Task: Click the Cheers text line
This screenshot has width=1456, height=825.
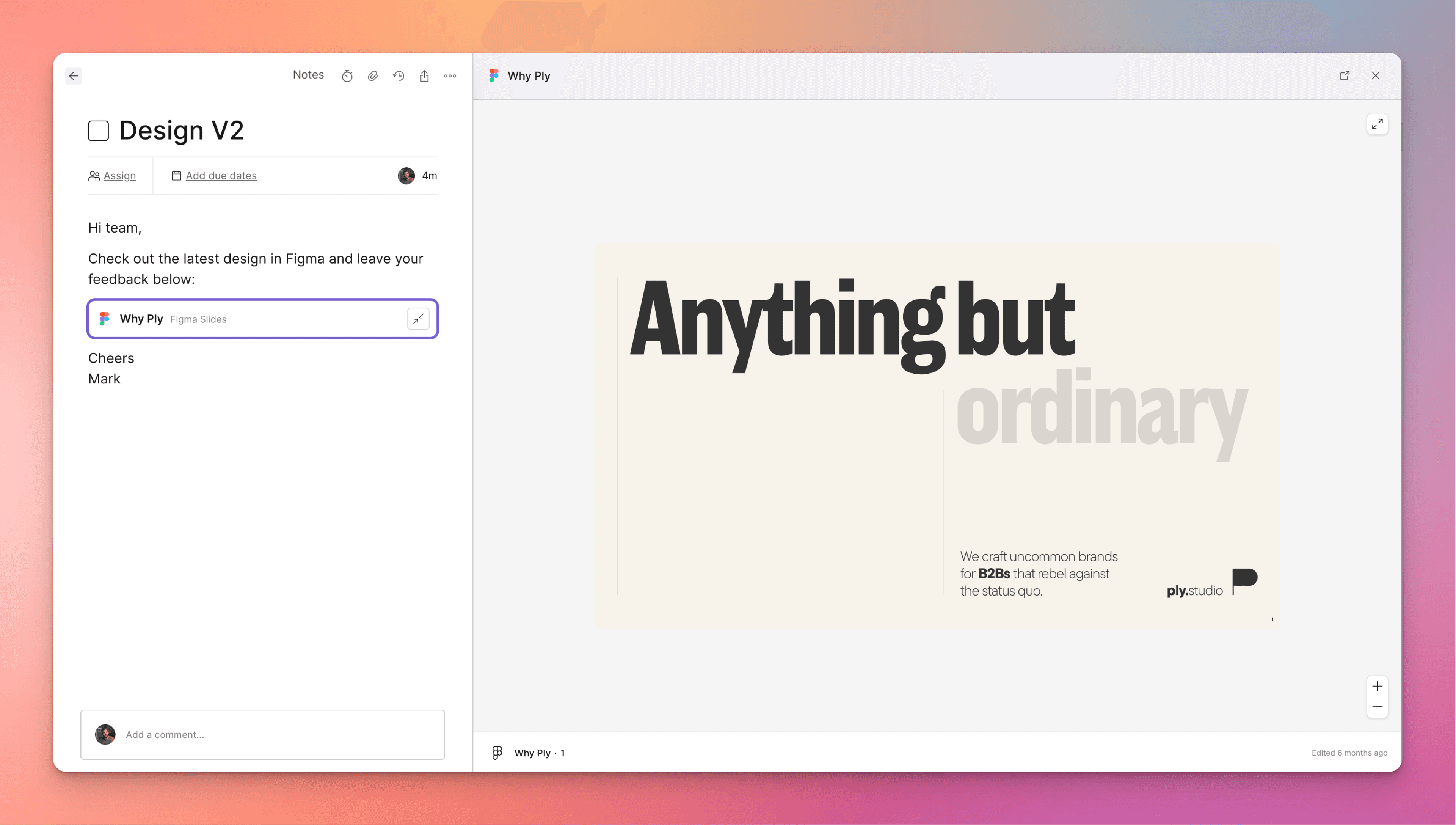Action: (x=111, y=358)
